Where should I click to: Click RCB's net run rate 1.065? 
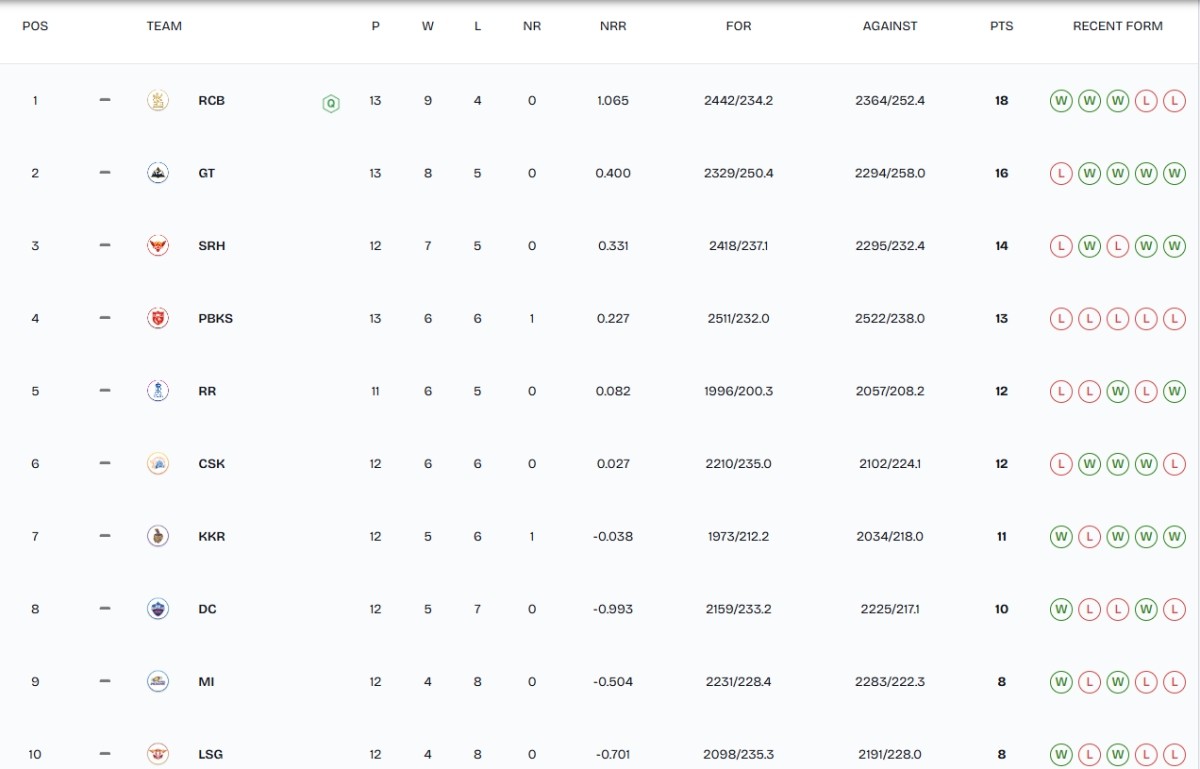click(613, 100)
